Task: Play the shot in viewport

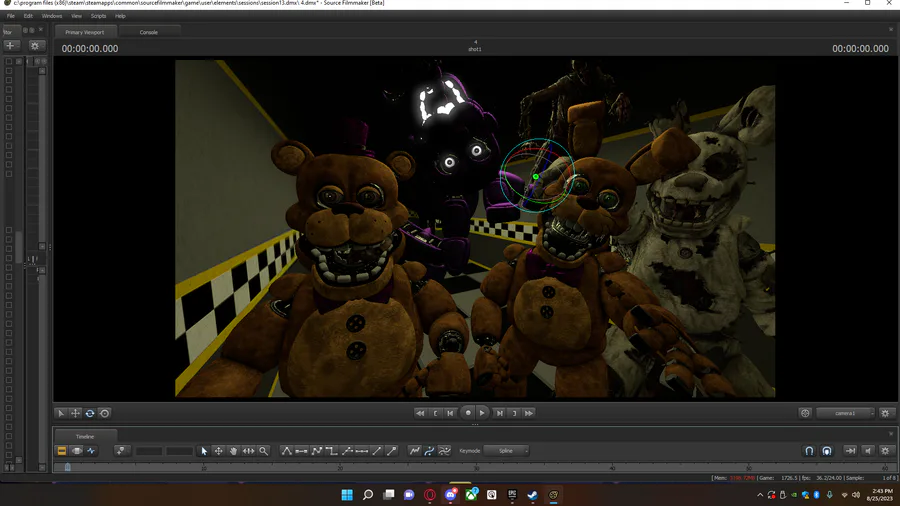Action: coord(482,413)
